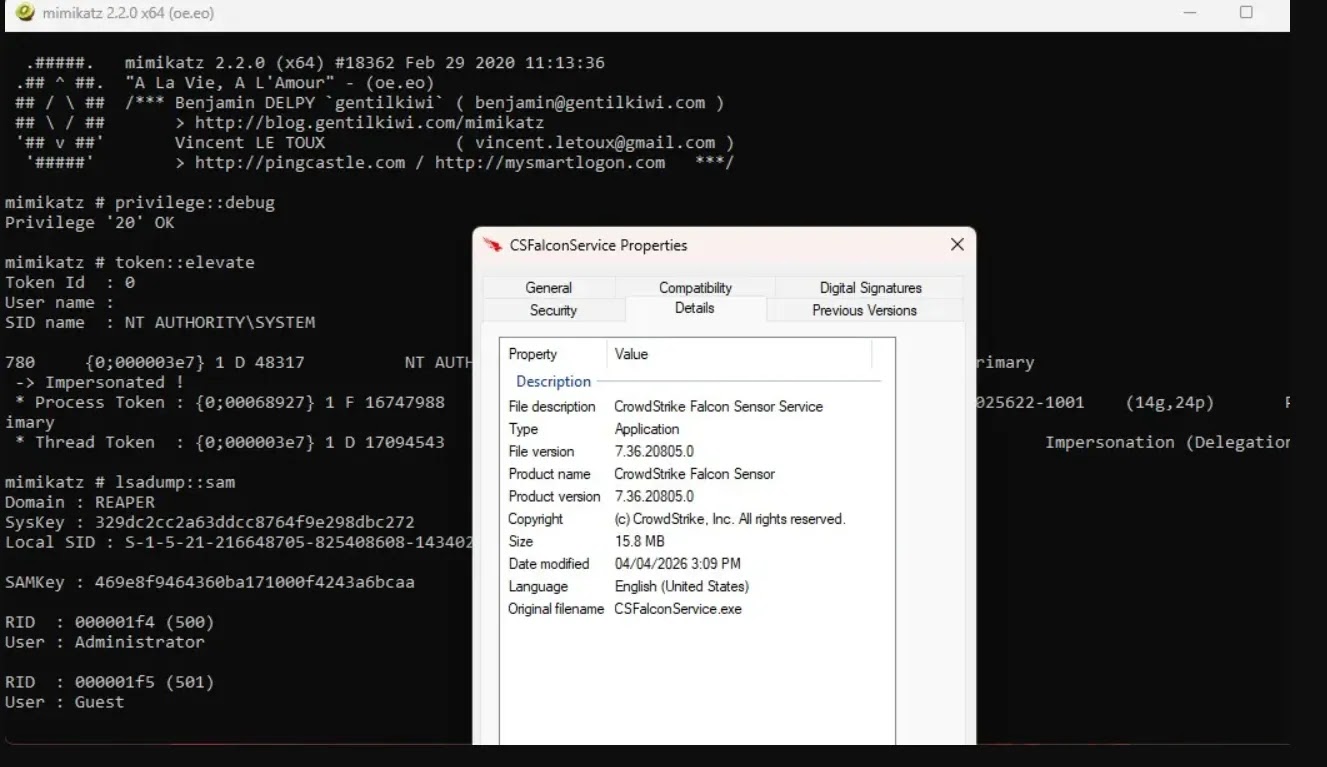
Task: Click the 'Domain : REAPER' console line
Action: tap(80, 502)
